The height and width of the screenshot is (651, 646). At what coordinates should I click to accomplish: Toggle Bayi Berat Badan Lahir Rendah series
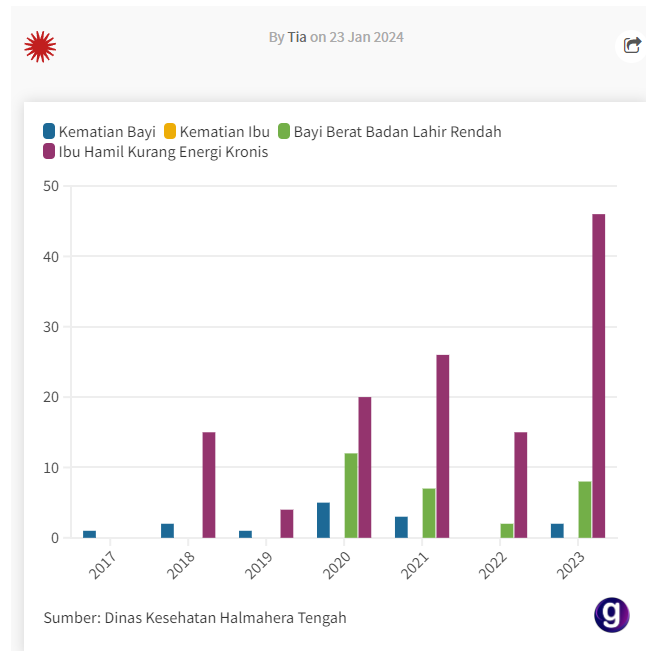[397, 132]
